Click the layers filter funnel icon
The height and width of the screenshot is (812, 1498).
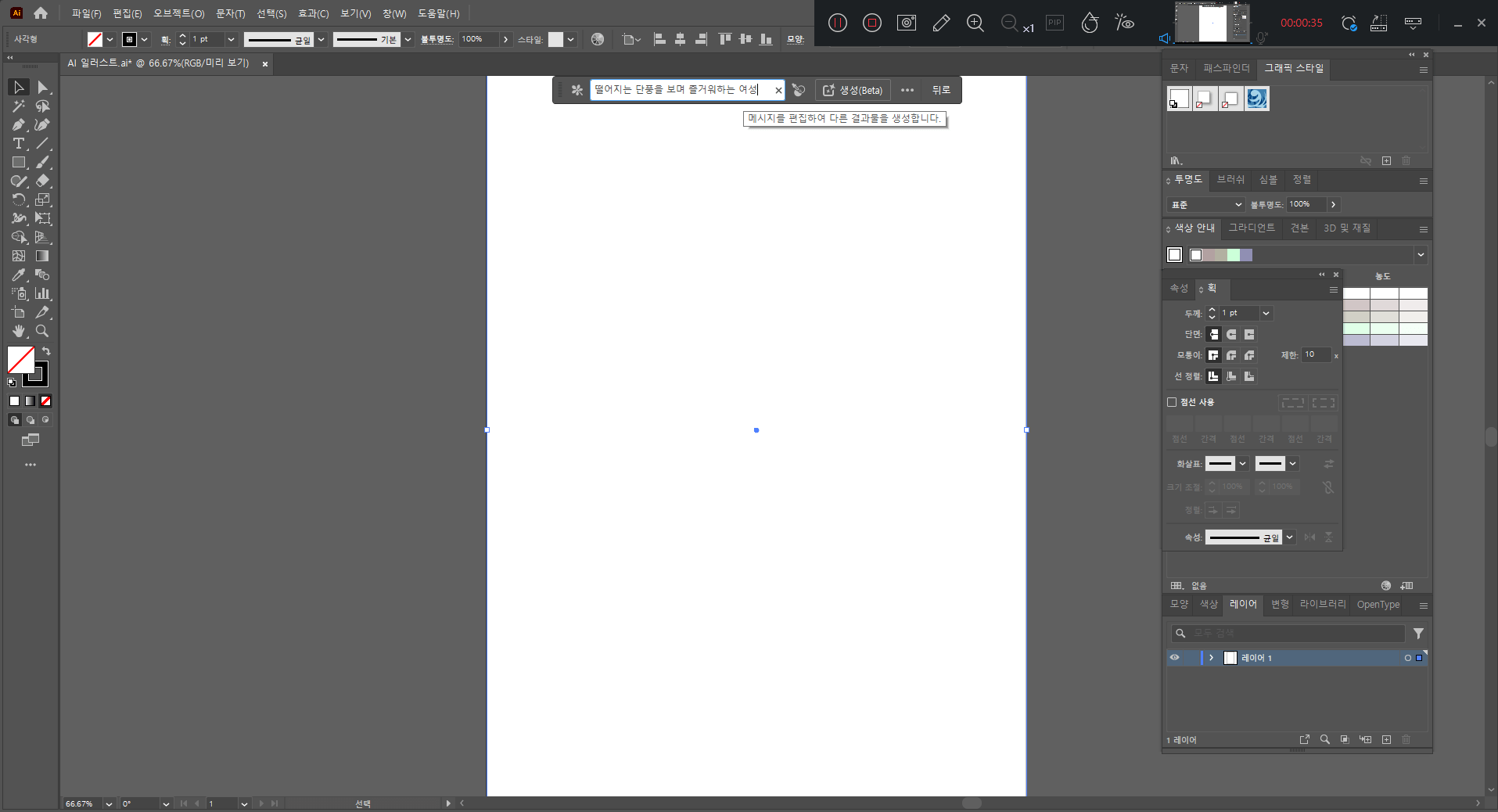[1418, 633]
